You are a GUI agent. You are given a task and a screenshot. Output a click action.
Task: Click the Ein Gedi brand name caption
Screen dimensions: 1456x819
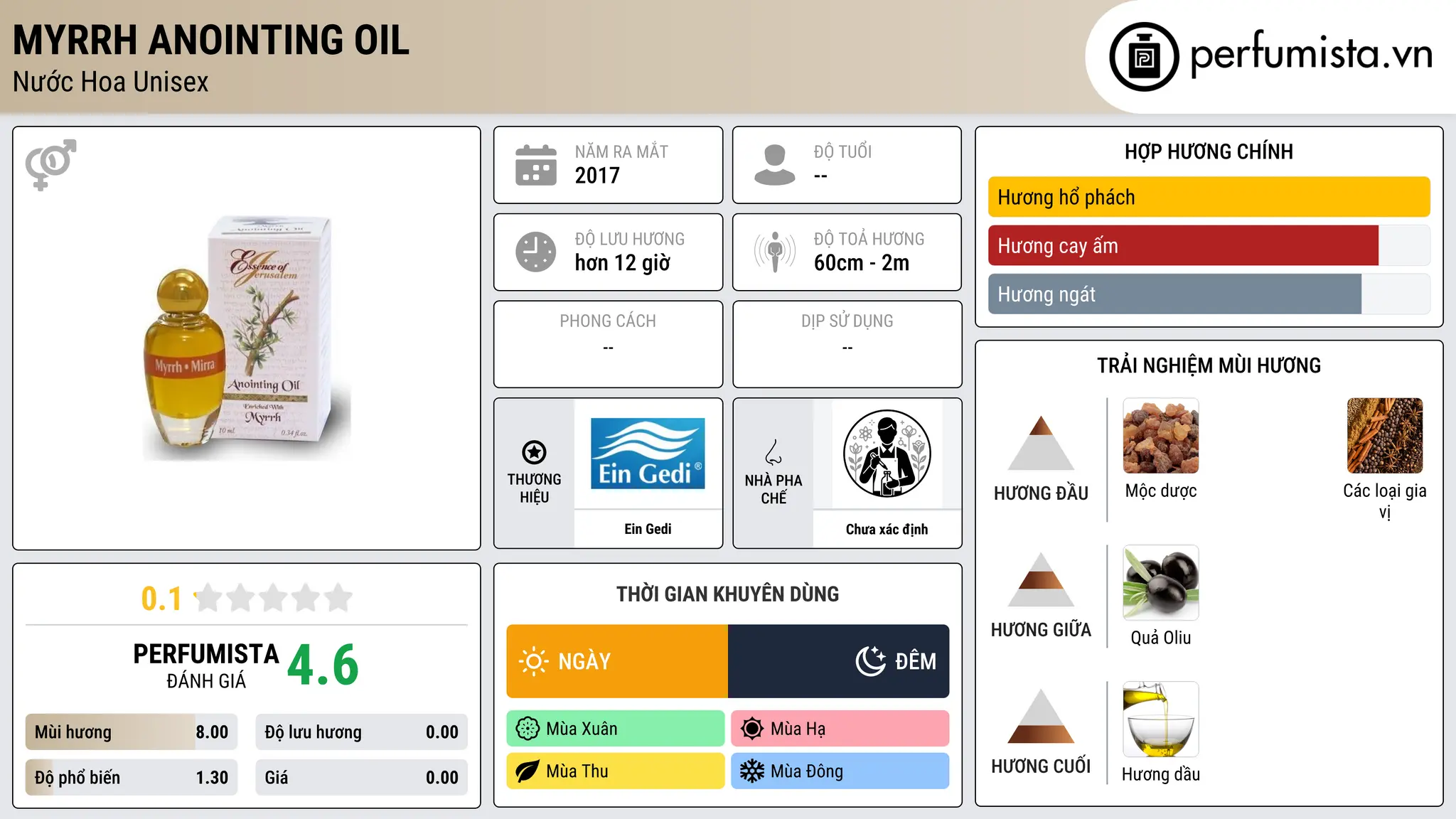648,529
